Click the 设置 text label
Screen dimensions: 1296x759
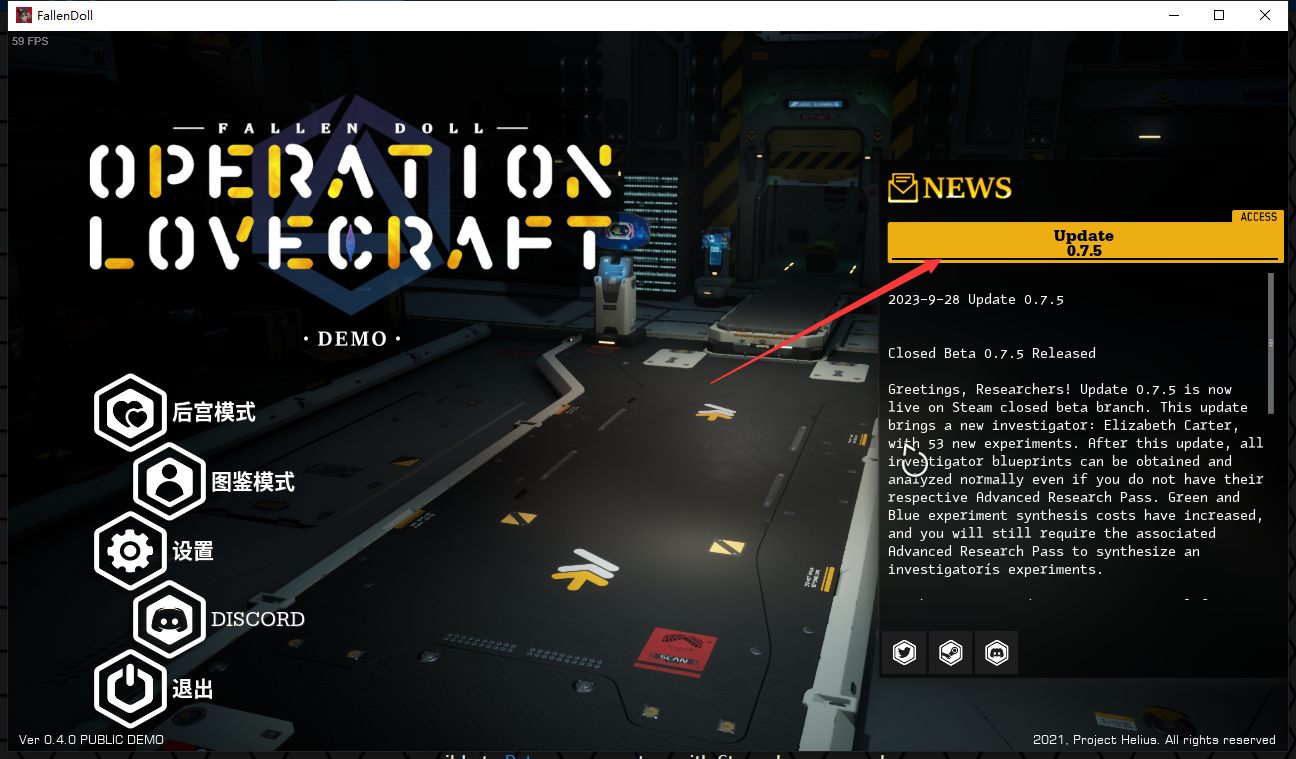[193, 551]
